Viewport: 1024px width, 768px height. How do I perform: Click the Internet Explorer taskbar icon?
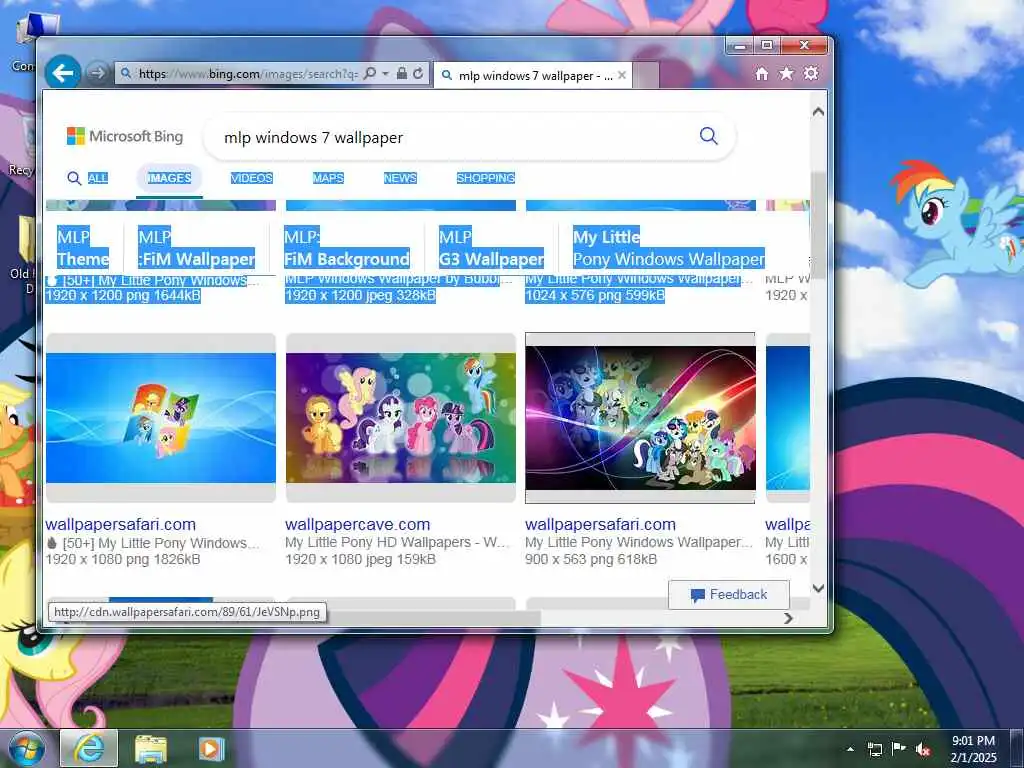[x=89, y=748]
